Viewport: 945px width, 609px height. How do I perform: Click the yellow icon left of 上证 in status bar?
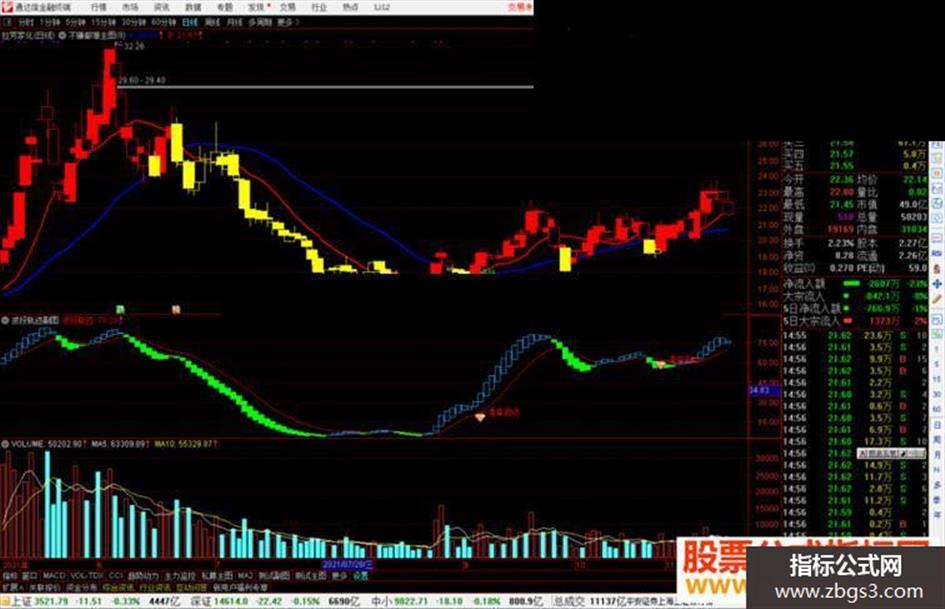click(x=6, y=602)
